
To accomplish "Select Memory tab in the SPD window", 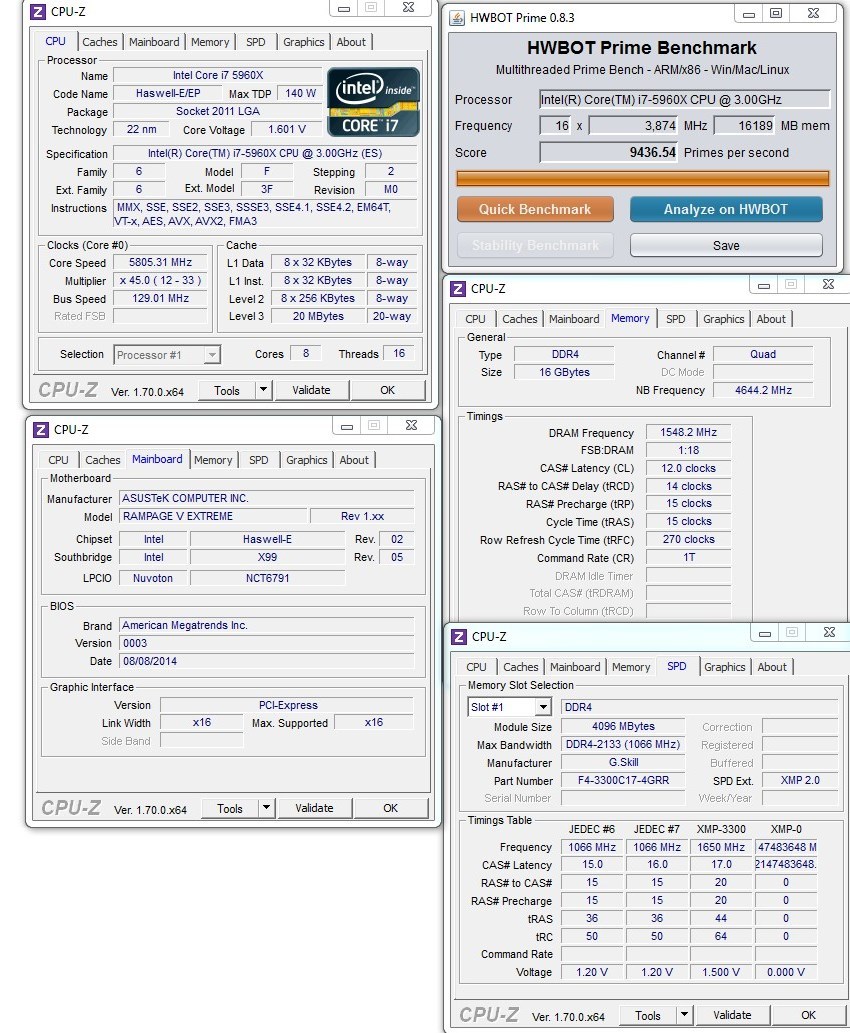I will click(631, 667).
